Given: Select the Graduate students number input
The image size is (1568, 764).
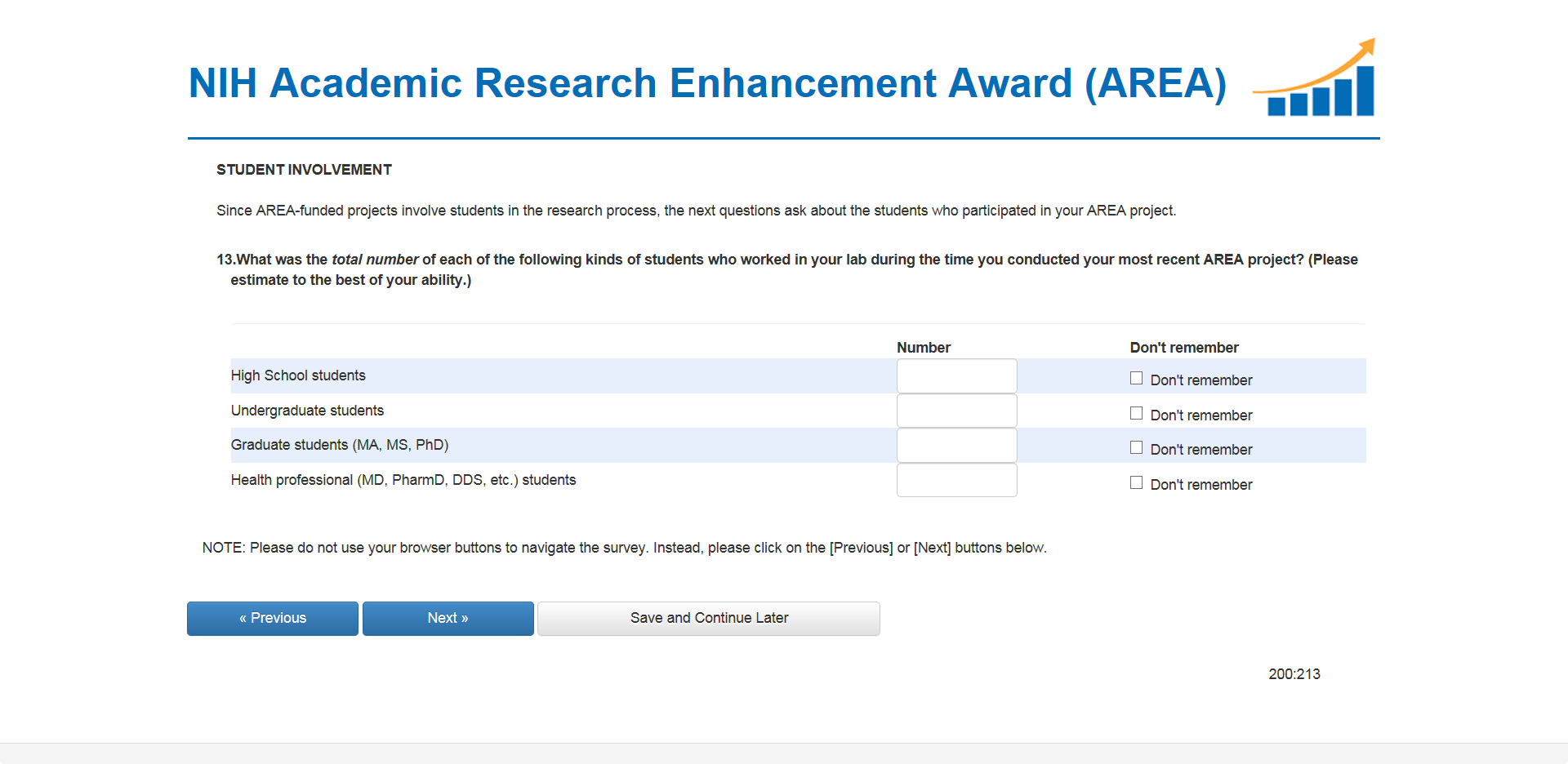Looking at the screenshot, I should (x=956, y=446).
